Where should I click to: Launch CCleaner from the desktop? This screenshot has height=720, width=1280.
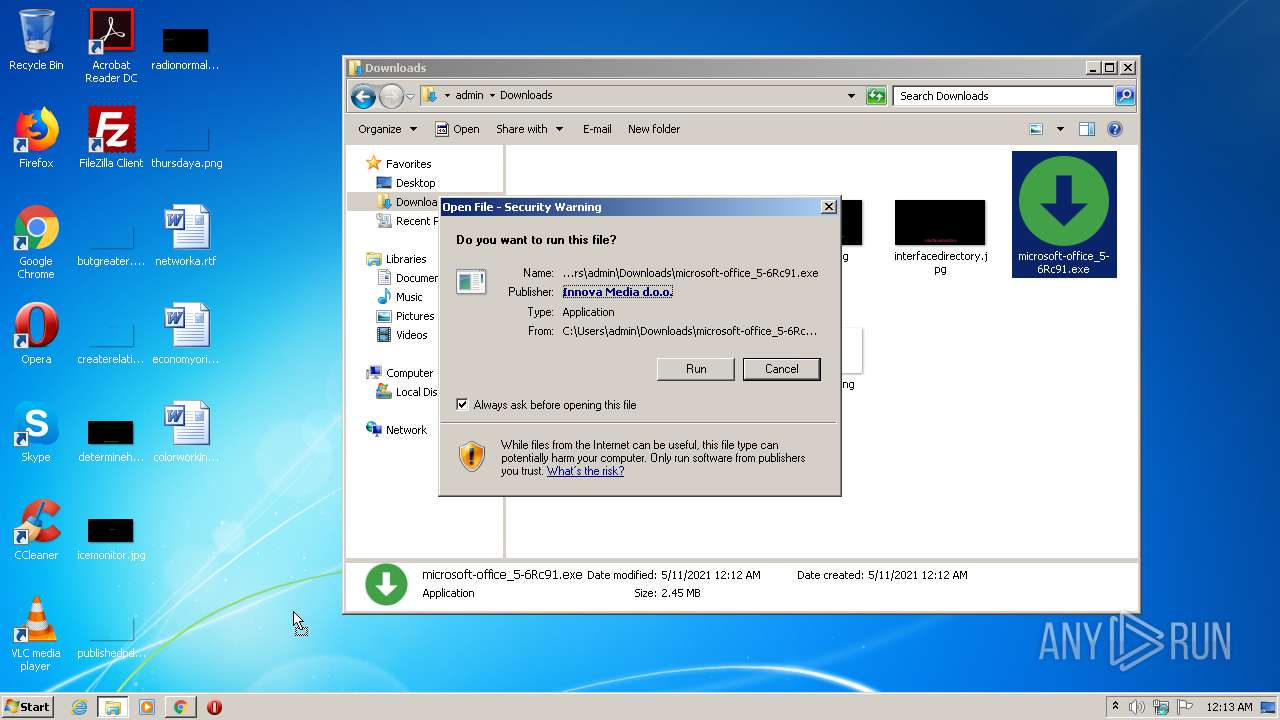point(36,530)
